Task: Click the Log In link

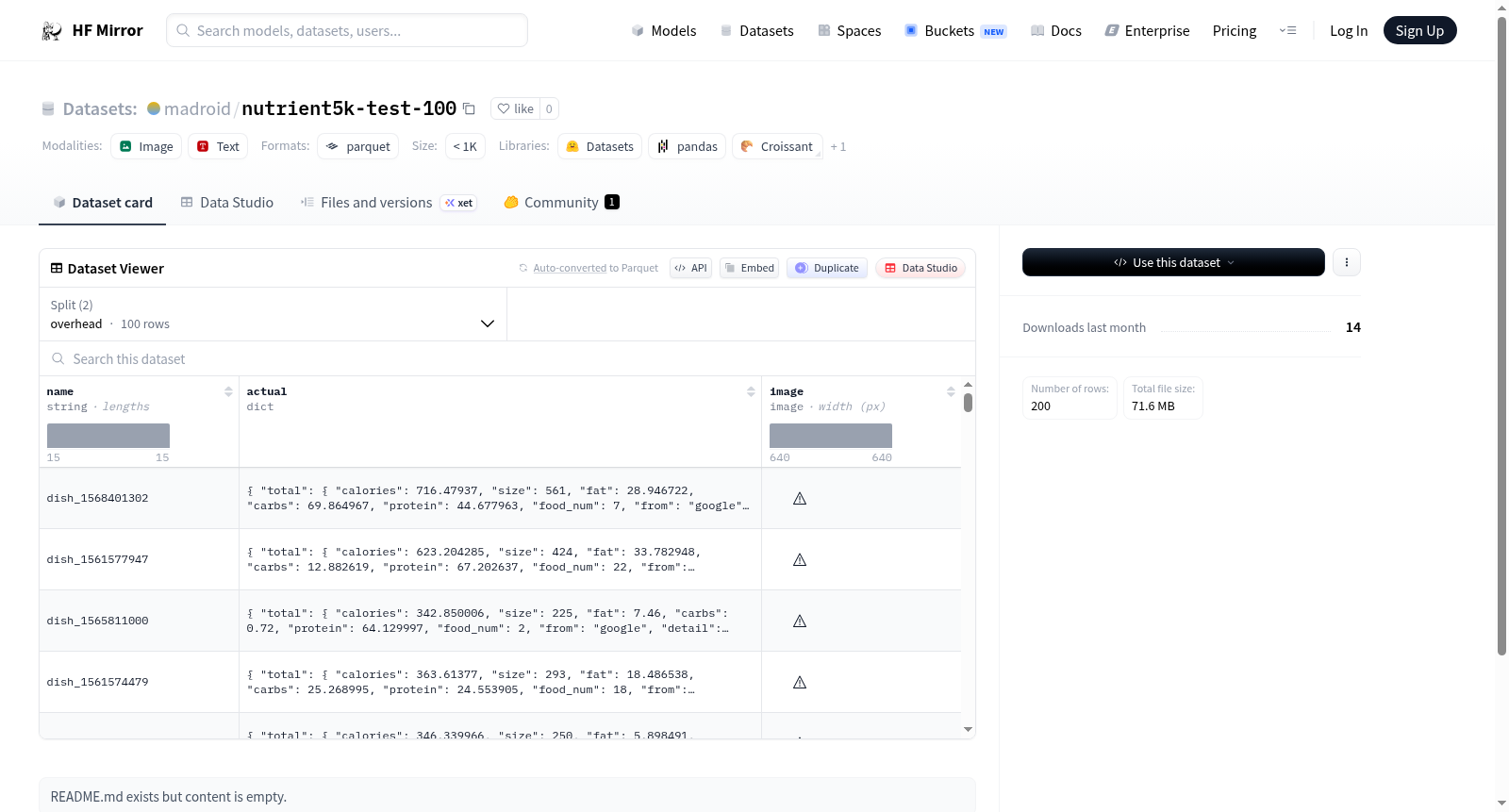Action: pos(1349,31)
